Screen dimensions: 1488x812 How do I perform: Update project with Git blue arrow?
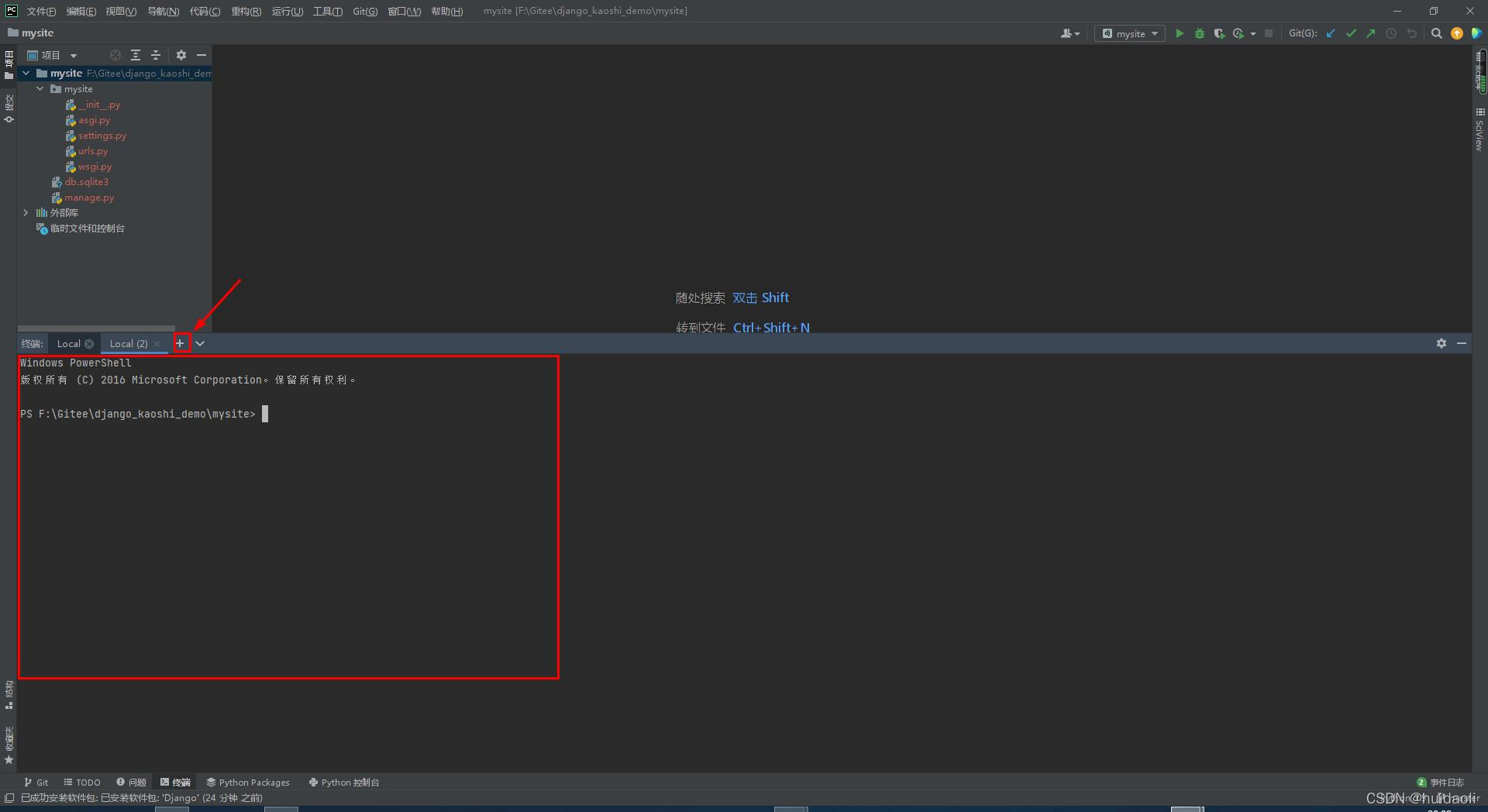(1331, 33)
